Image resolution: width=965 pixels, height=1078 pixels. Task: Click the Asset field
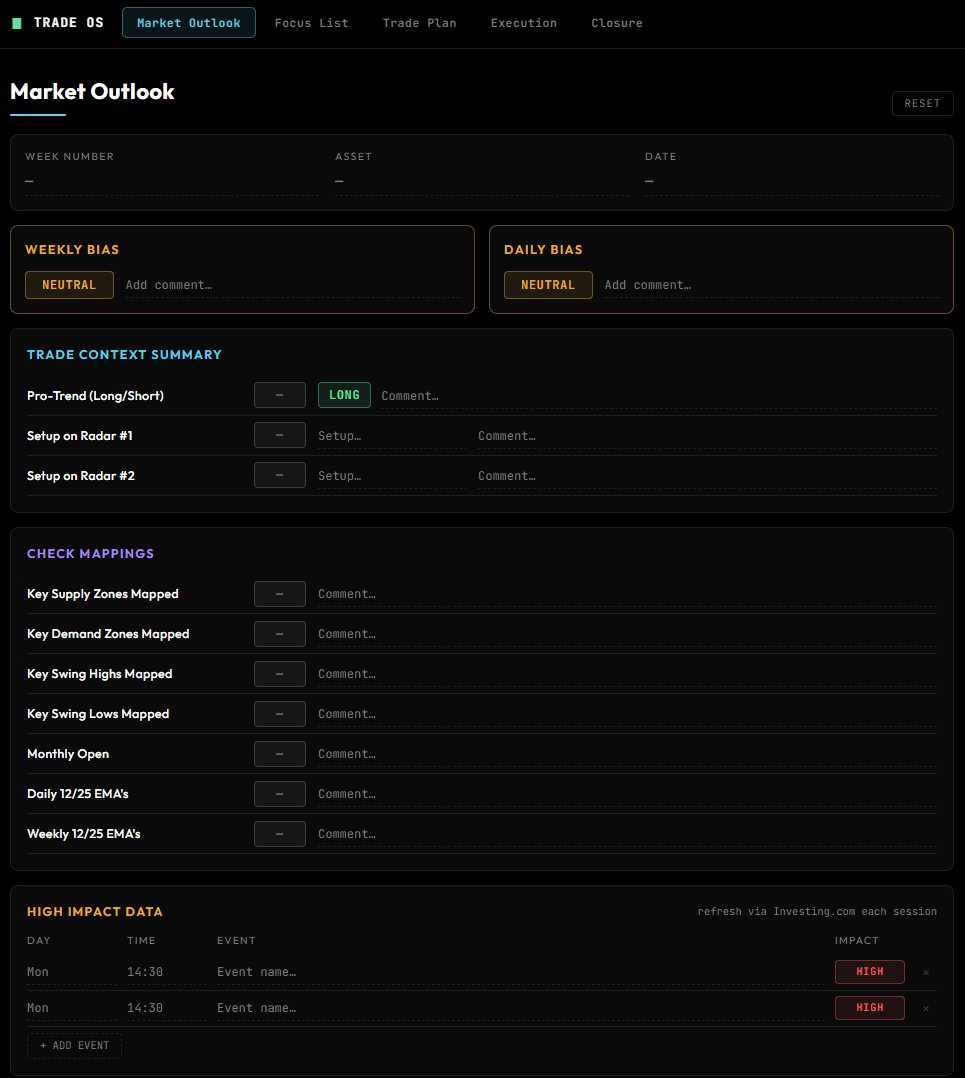482,182
